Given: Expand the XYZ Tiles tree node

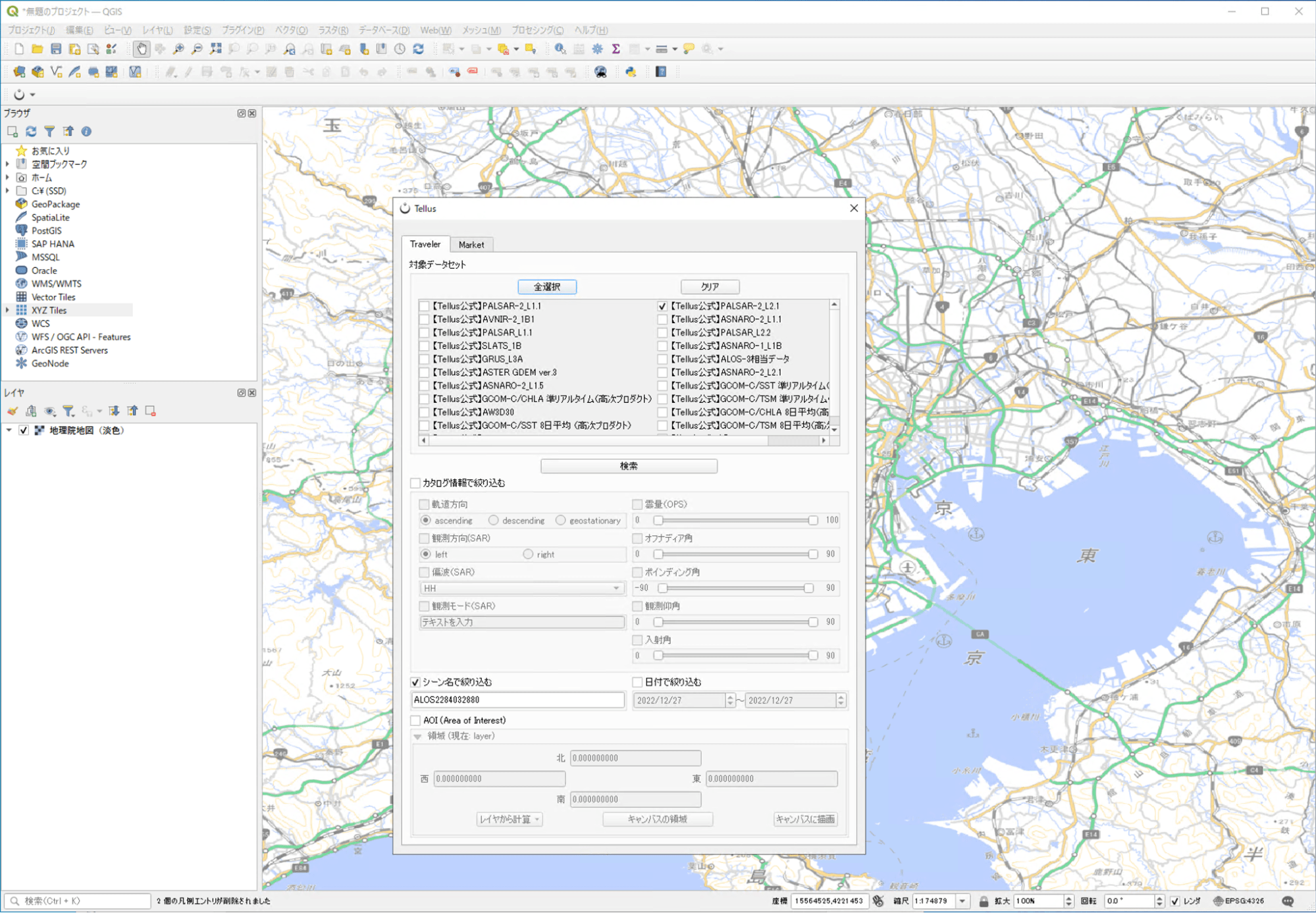Looking at the screenshot, I should tap(8, 310).
